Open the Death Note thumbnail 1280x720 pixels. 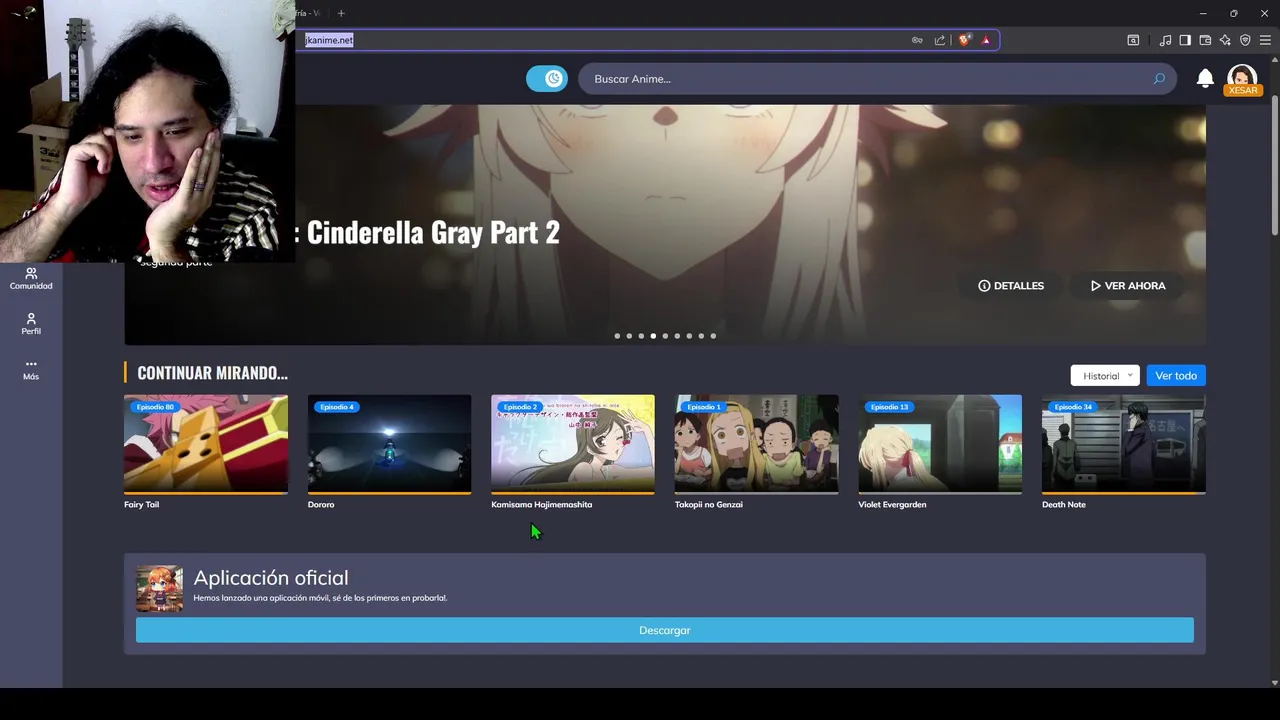tap(1124, 444)
